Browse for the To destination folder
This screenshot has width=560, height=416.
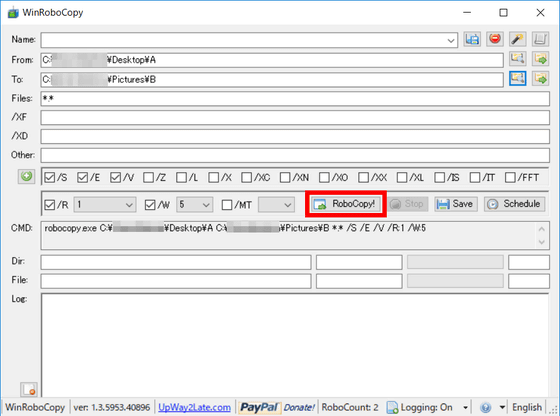point(518,78)
